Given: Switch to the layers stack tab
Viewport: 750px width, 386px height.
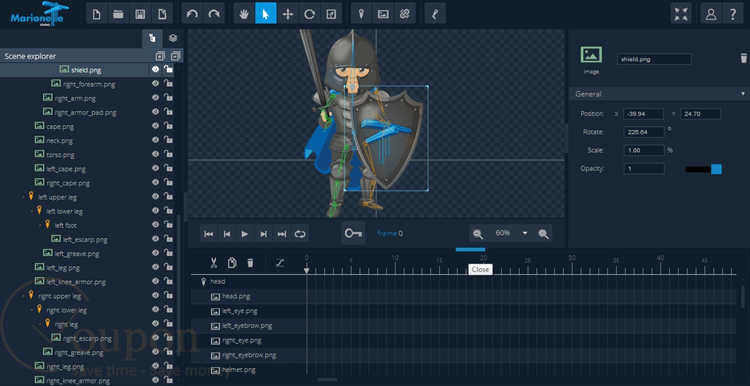Looking at the screenshot, I should point(173,38).
